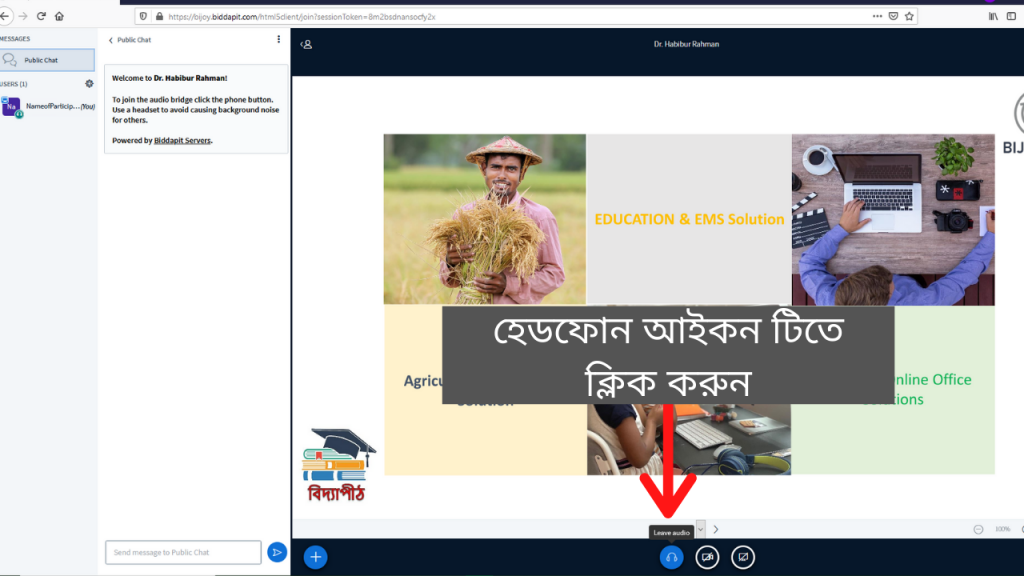Image resolution: width=1024 pixels, height=576 pixels.
Task: Click the browser forward arrow
Action: [x=23, y=16]
